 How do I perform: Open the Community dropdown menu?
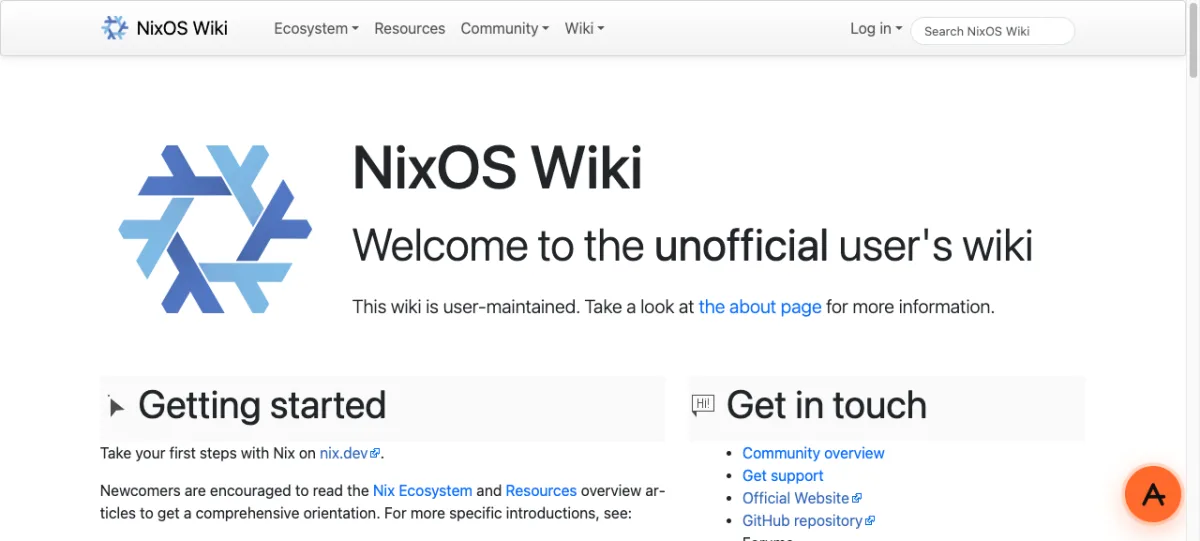505,29
